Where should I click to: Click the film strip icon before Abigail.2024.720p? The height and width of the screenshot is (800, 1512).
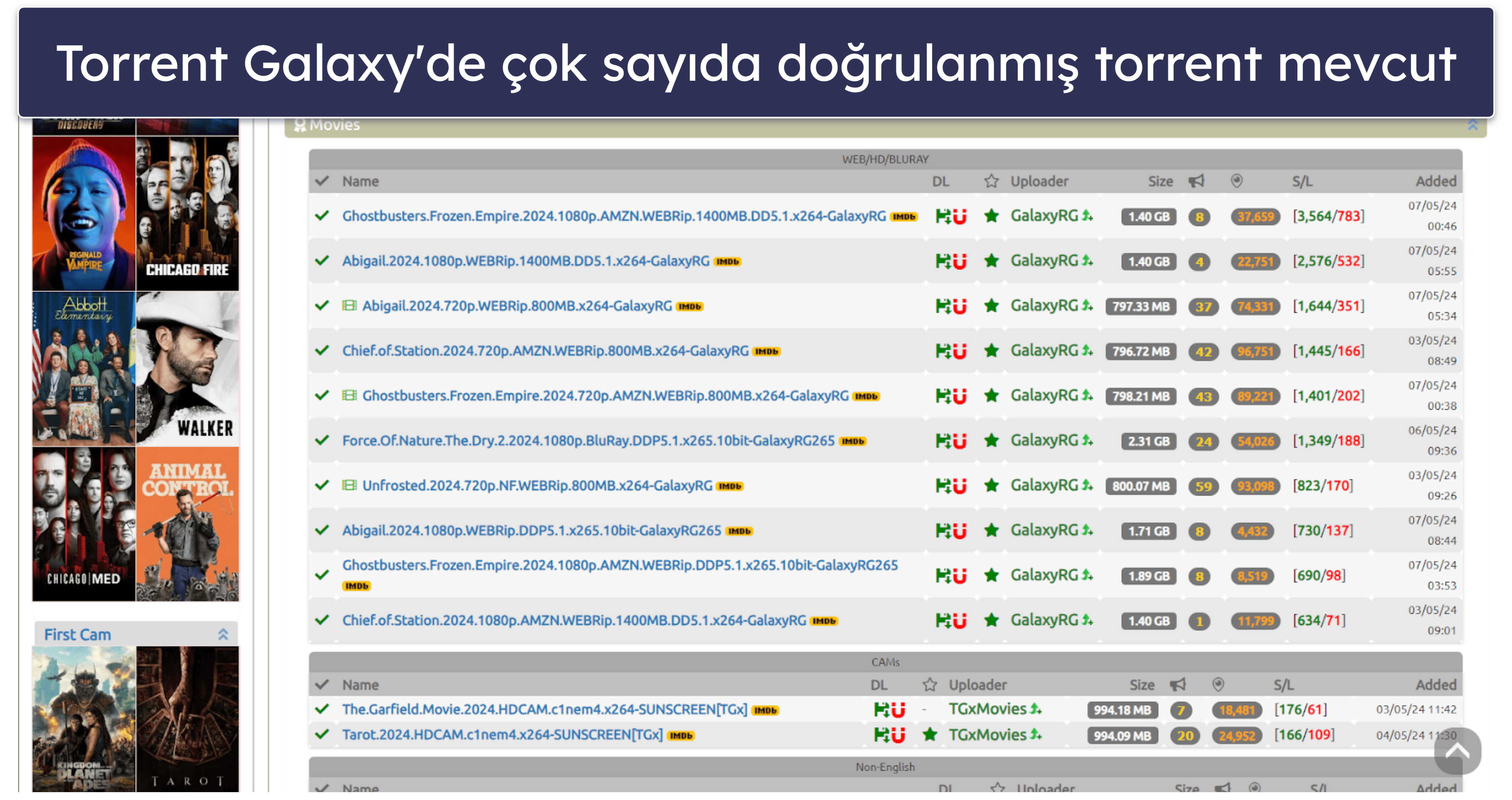349,306
